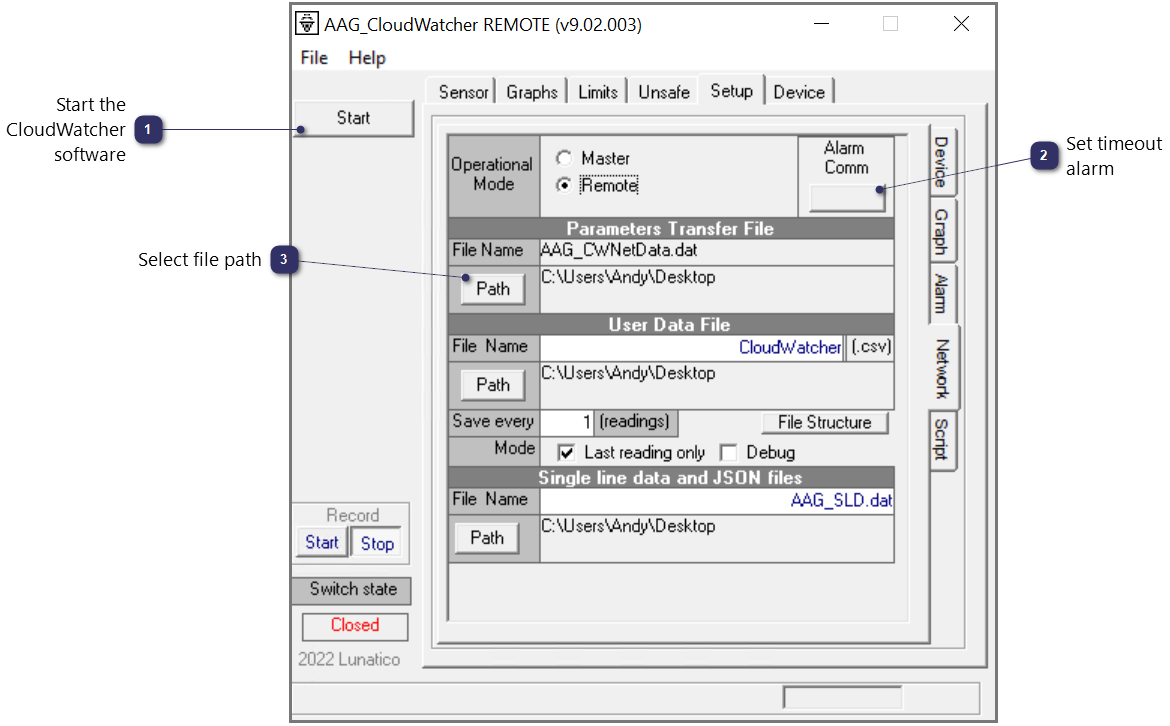Click the main Start button
The width and height of the screenshot is (1170, 726).
point(353,118)
